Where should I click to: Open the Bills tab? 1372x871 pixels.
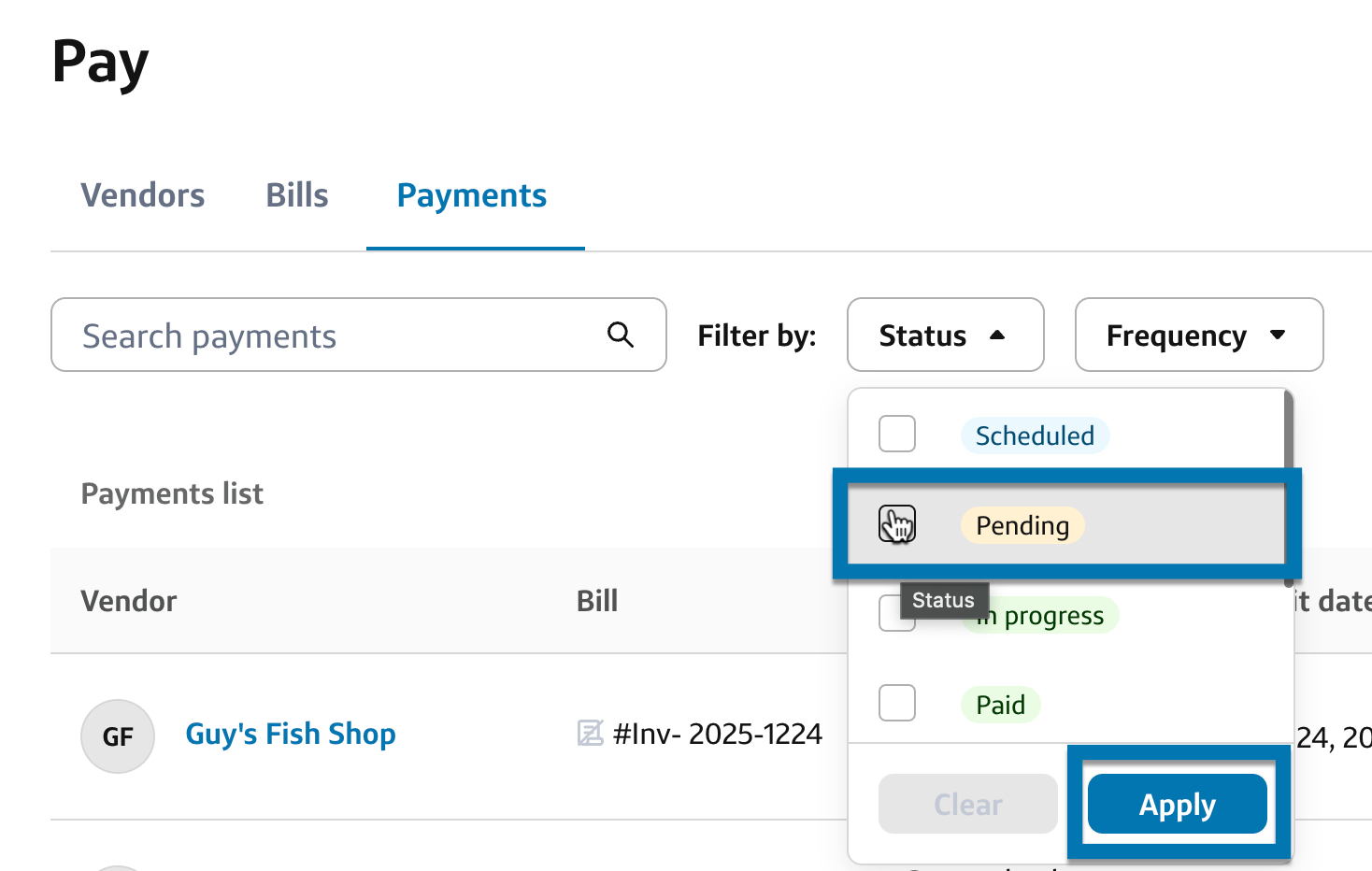click(297, 195)
